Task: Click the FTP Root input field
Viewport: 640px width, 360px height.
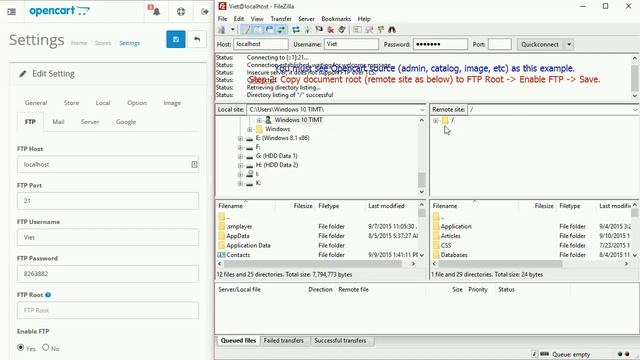Action: coord(108,310)
